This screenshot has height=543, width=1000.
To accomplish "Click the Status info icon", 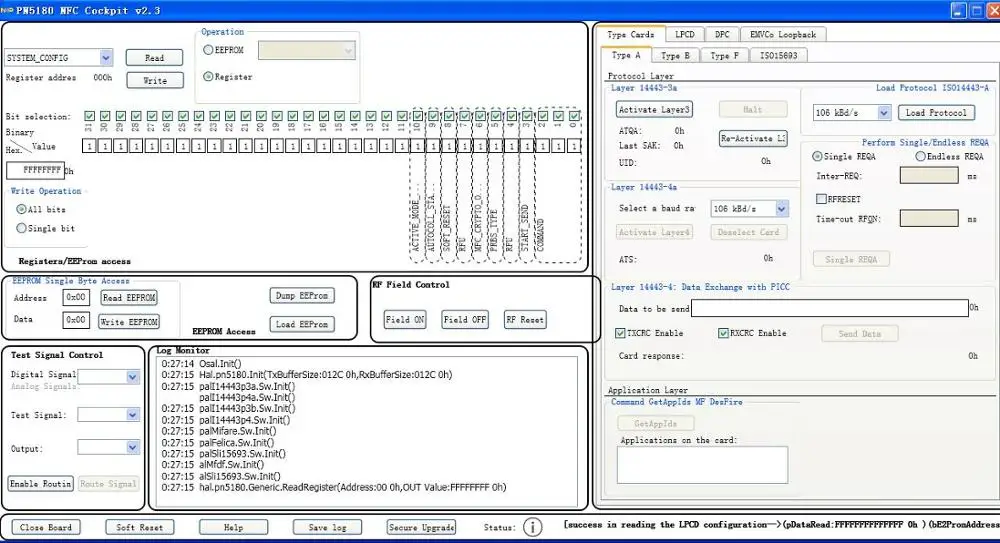I will 533,527.
